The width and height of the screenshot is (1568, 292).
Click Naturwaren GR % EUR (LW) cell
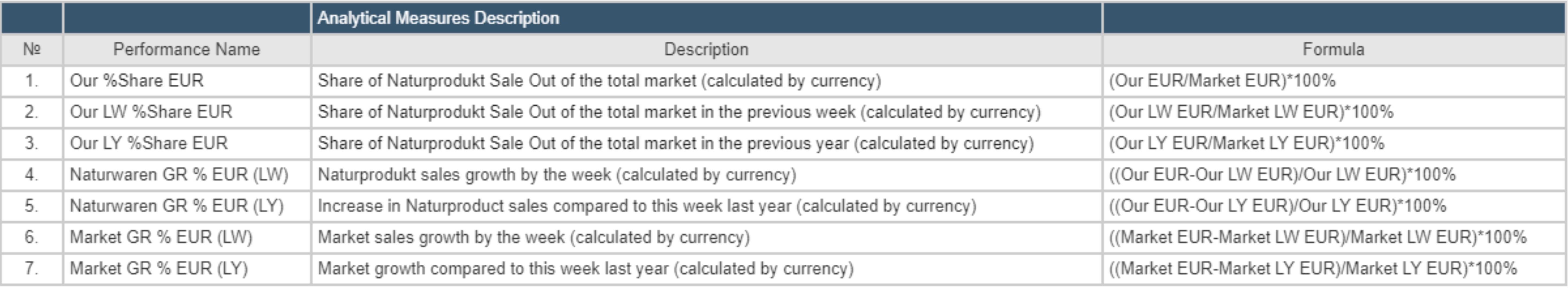[179, 175]
